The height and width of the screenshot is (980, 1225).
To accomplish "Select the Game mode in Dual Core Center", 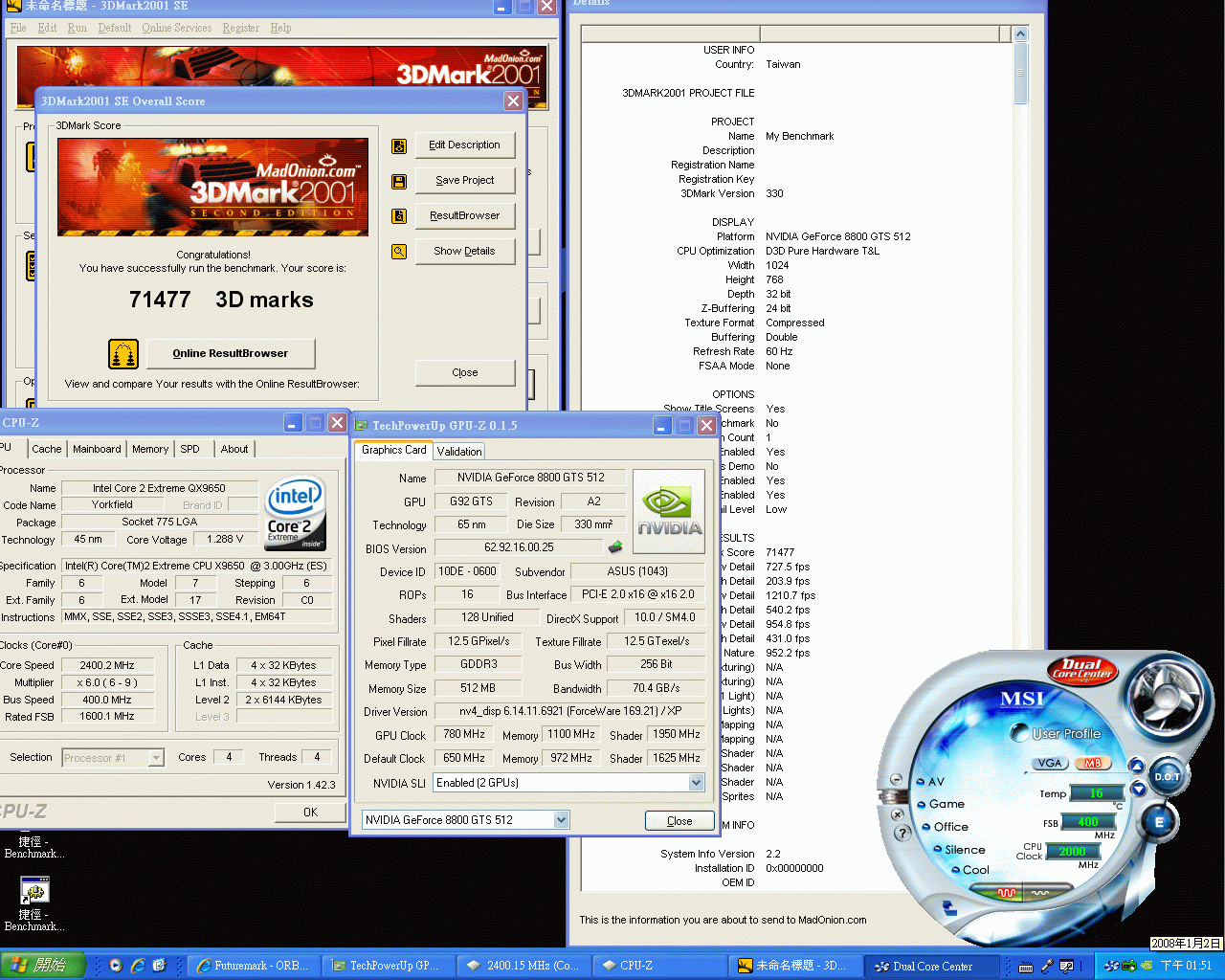I will (941, 804).
